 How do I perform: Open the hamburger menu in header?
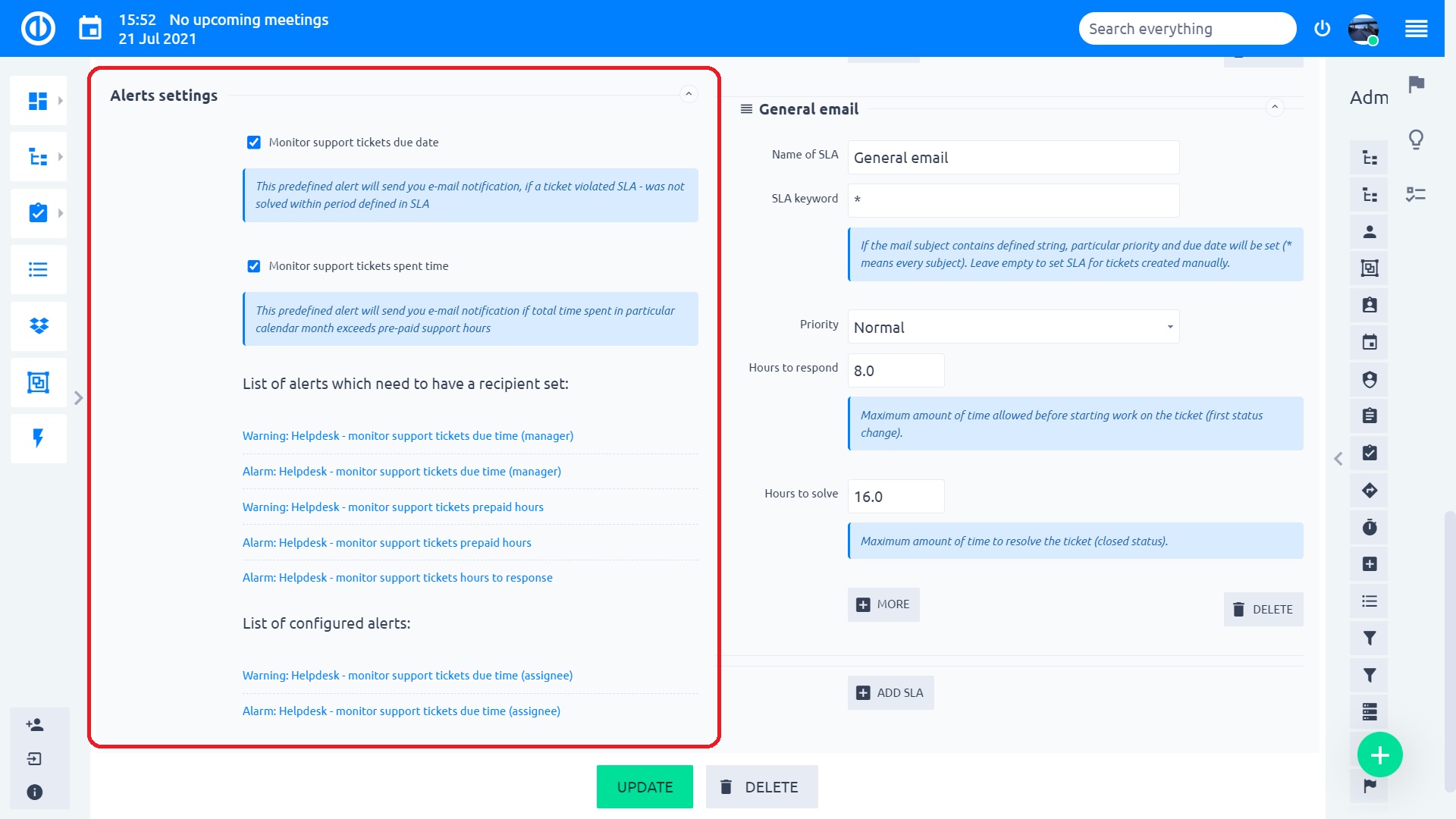[1416, 29]
